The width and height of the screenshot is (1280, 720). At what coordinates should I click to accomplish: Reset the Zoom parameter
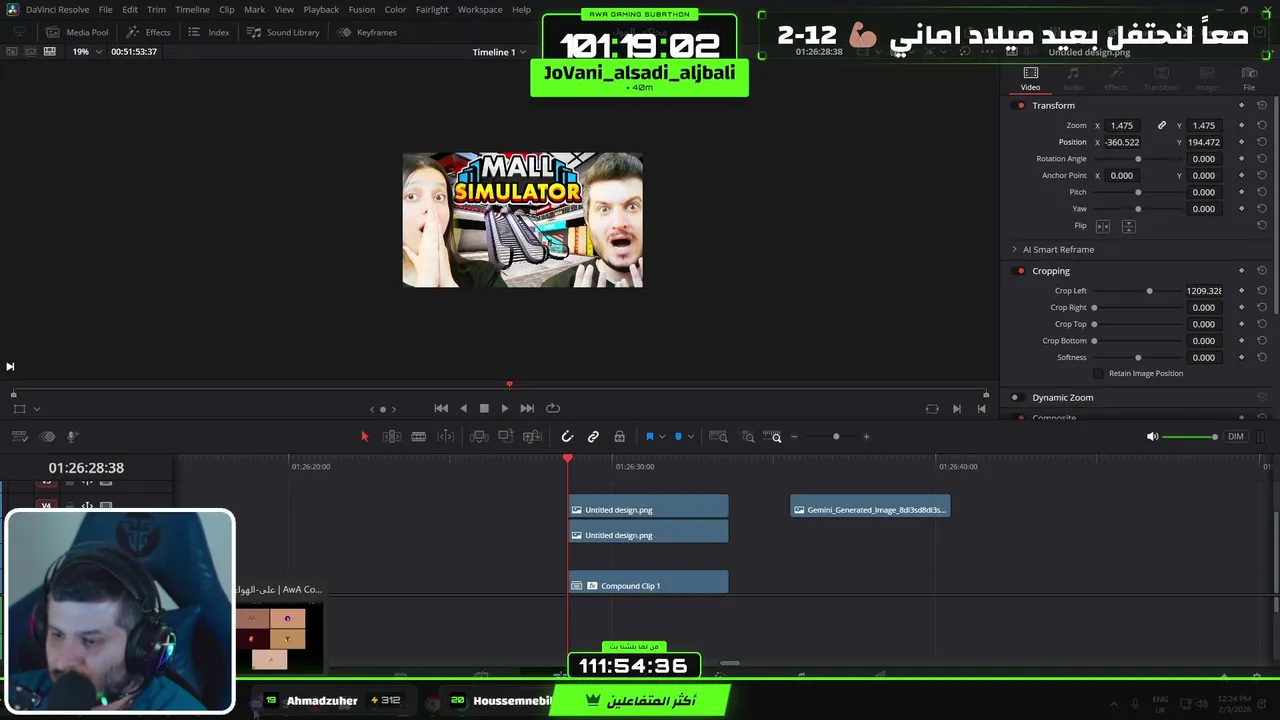coord(1262,126)
